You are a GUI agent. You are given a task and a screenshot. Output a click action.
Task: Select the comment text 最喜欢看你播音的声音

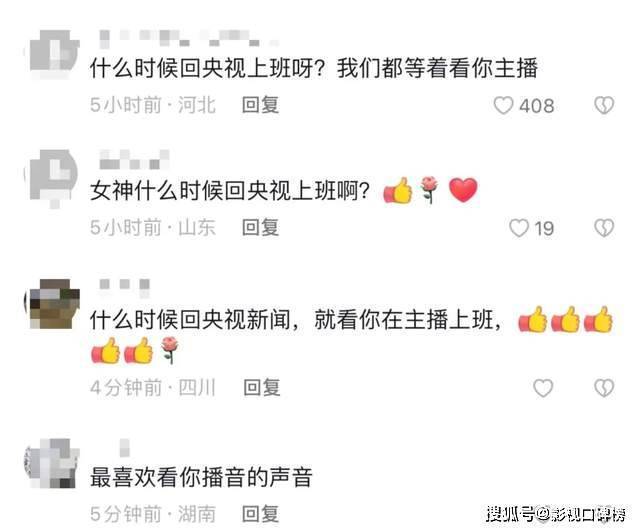(201, 477)
